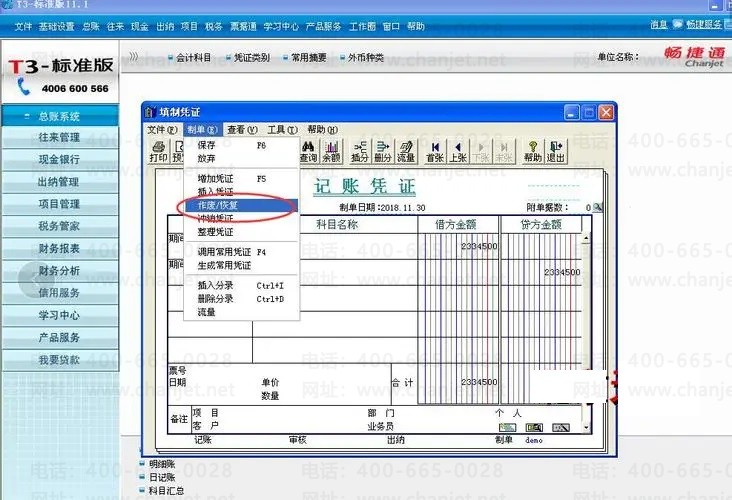Open 往来管理 in the sidebar

(x=60, y=137)
